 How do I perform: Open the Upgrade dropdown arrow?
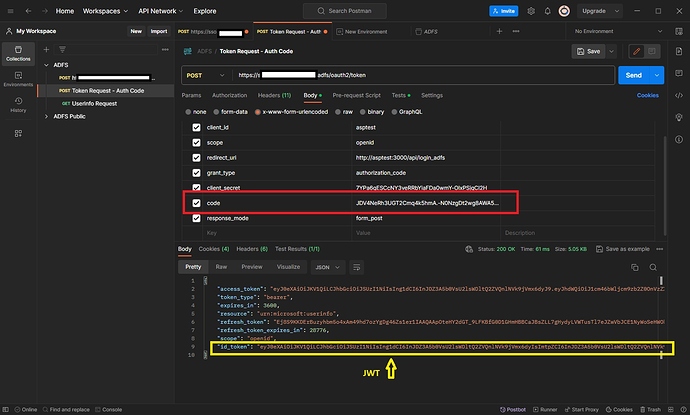(x=617, y=11)
